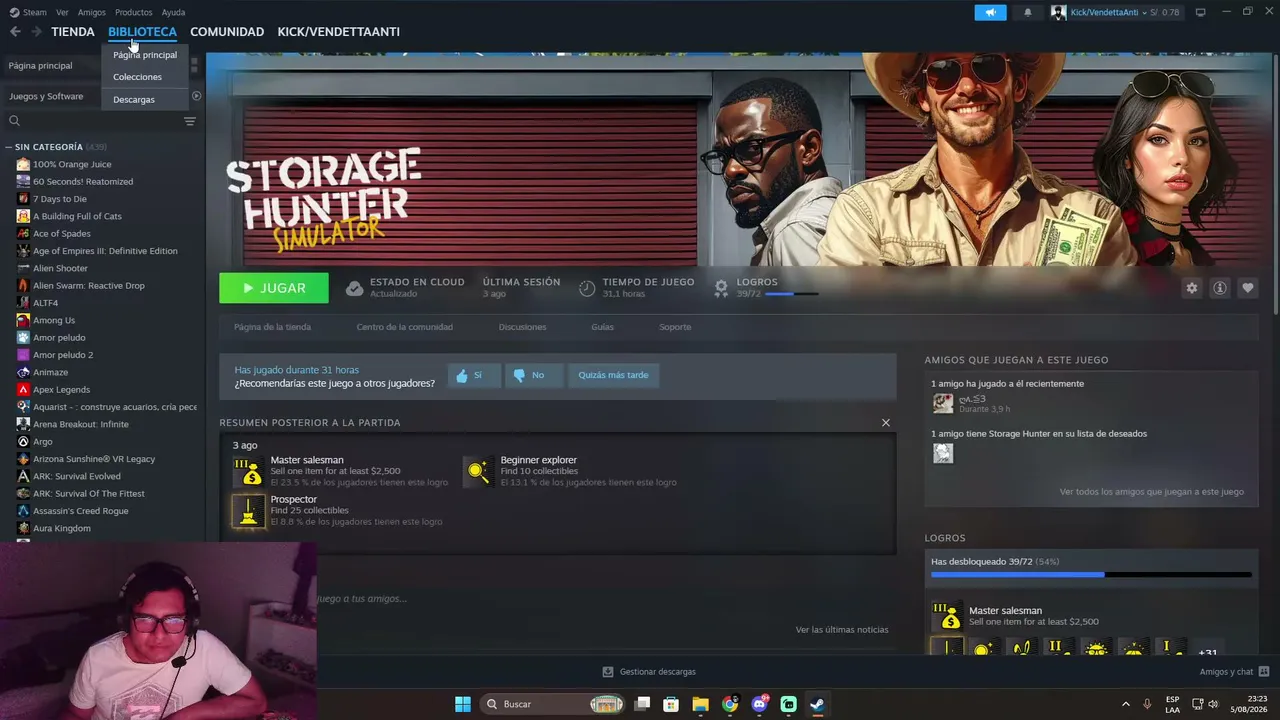Select 7 Days to Die in library list

60,199
